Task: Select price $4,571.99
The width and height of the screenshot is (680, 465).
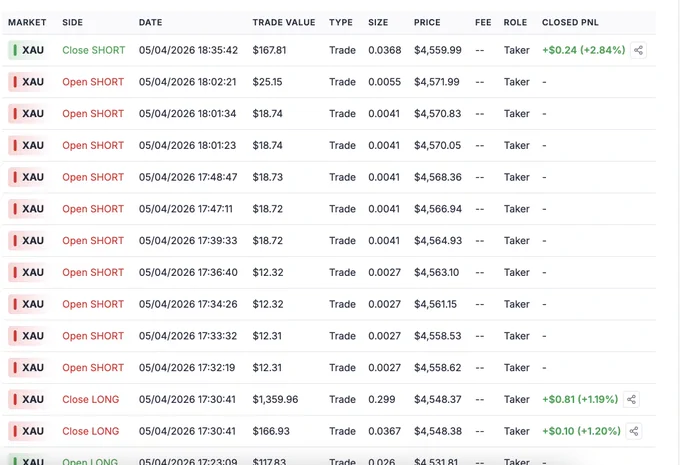Action: [x=437, y=82]
